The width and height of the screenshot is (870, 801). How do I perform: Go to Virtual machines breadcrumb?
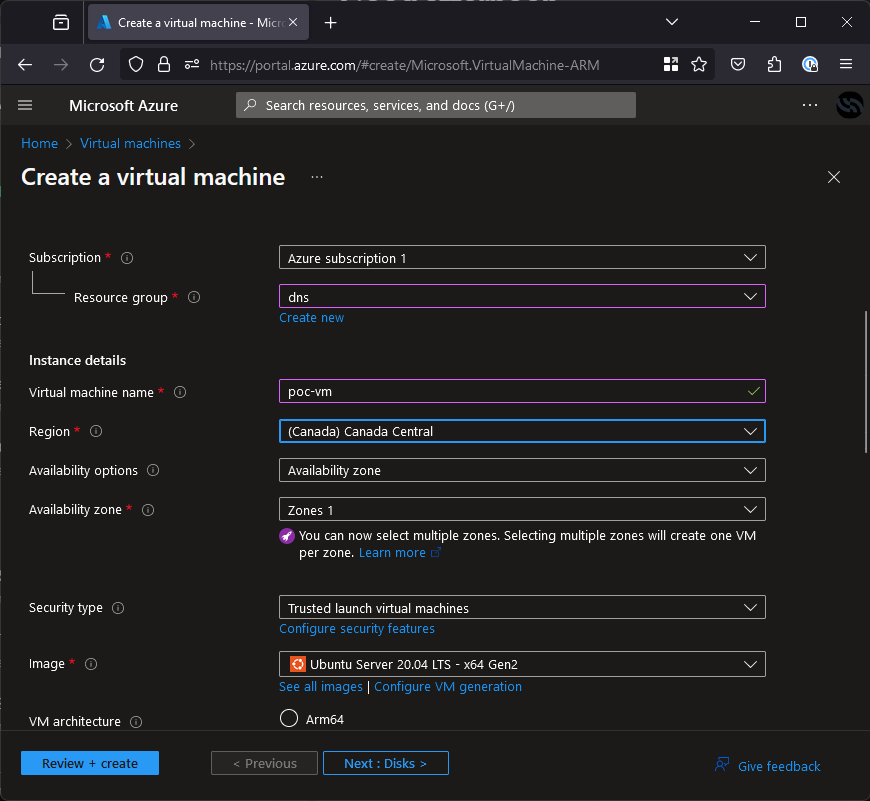pyautogui.click(x=130, y=143)
